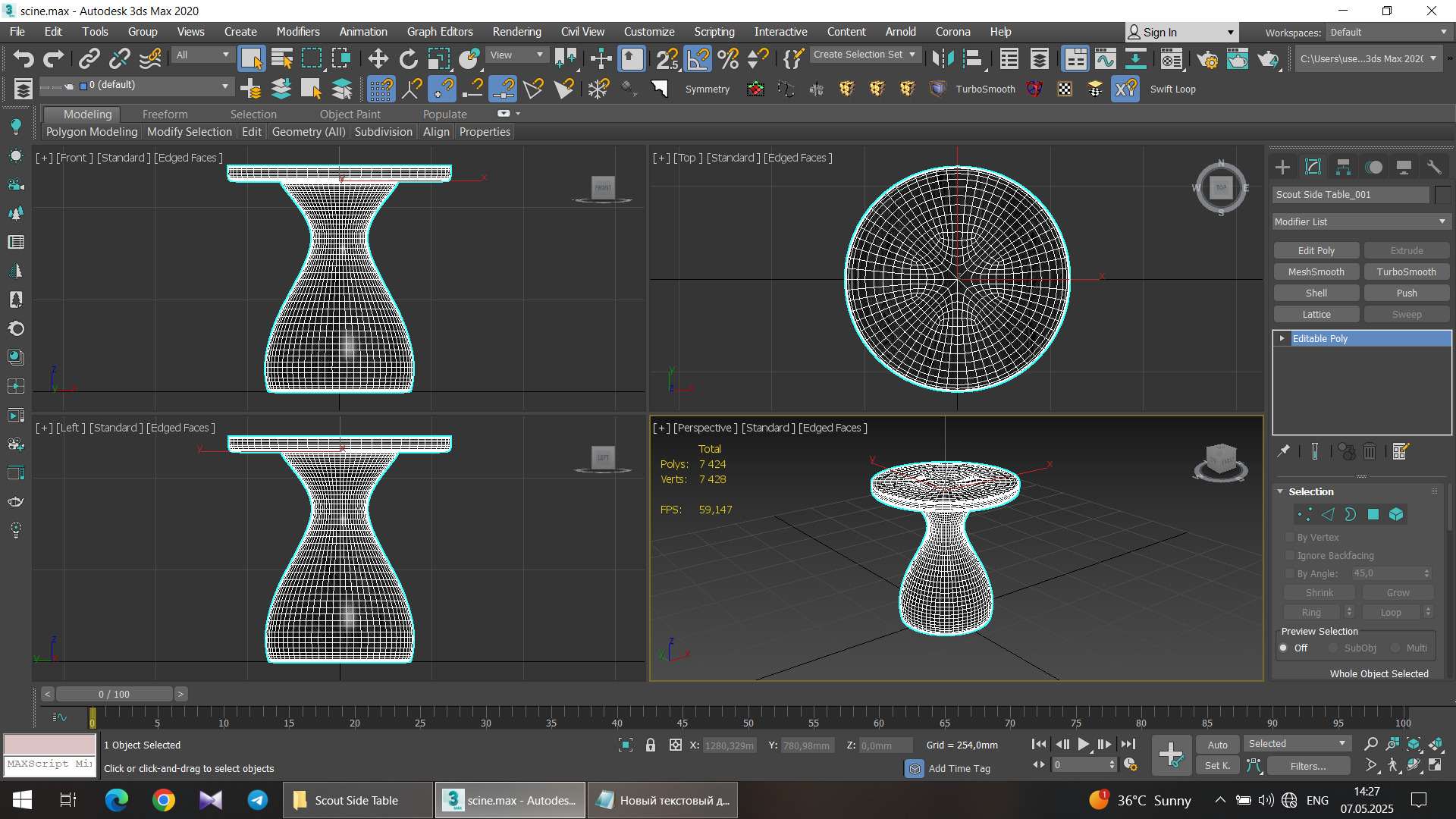The height and width of the screenshot is (819, 1456).
Task: Select Border sub-object level icon
Action: click(1350, 514)
